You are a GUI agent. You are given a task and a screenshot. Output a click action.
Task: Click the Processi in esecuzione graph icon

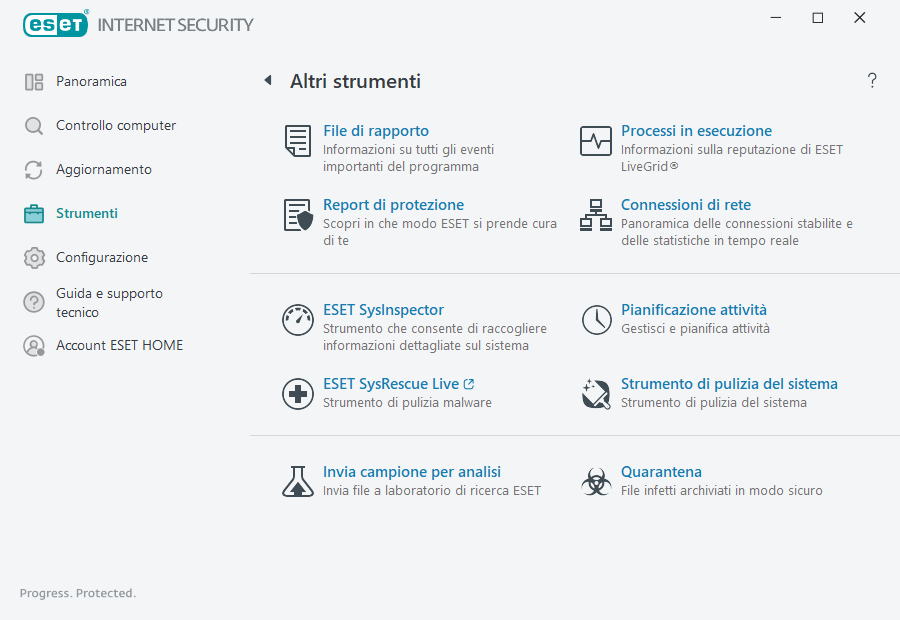(596, 141)
